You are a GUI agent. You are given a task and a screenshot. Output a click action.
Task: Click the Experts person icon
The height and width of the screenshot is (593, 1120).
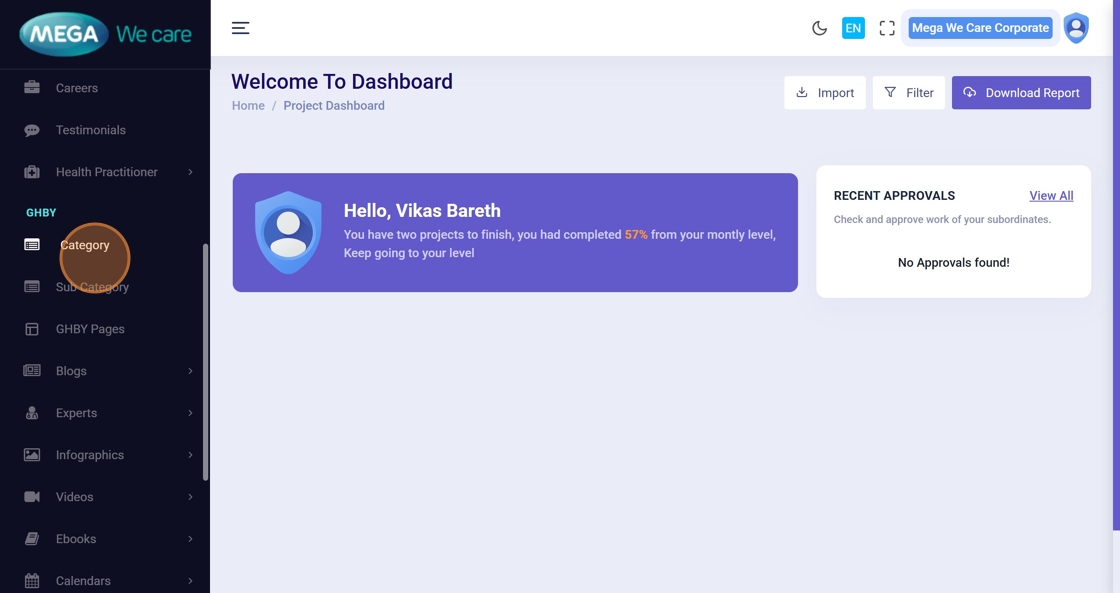[x=32, y=413]
